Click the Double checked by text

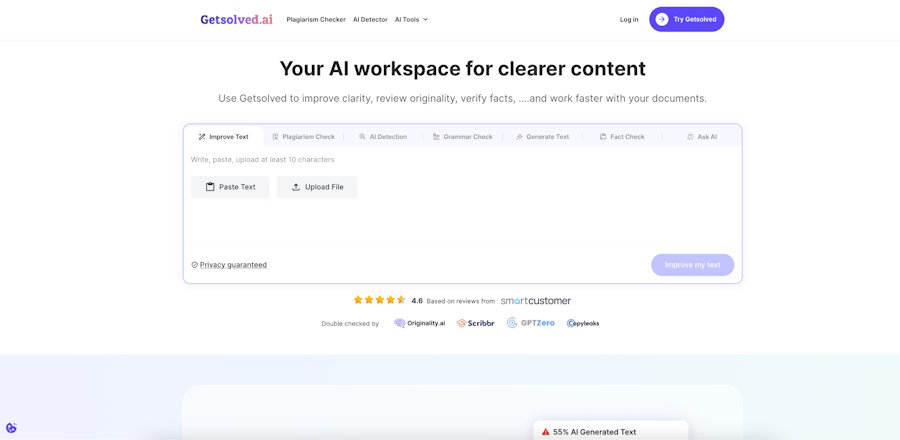point(350,324)
